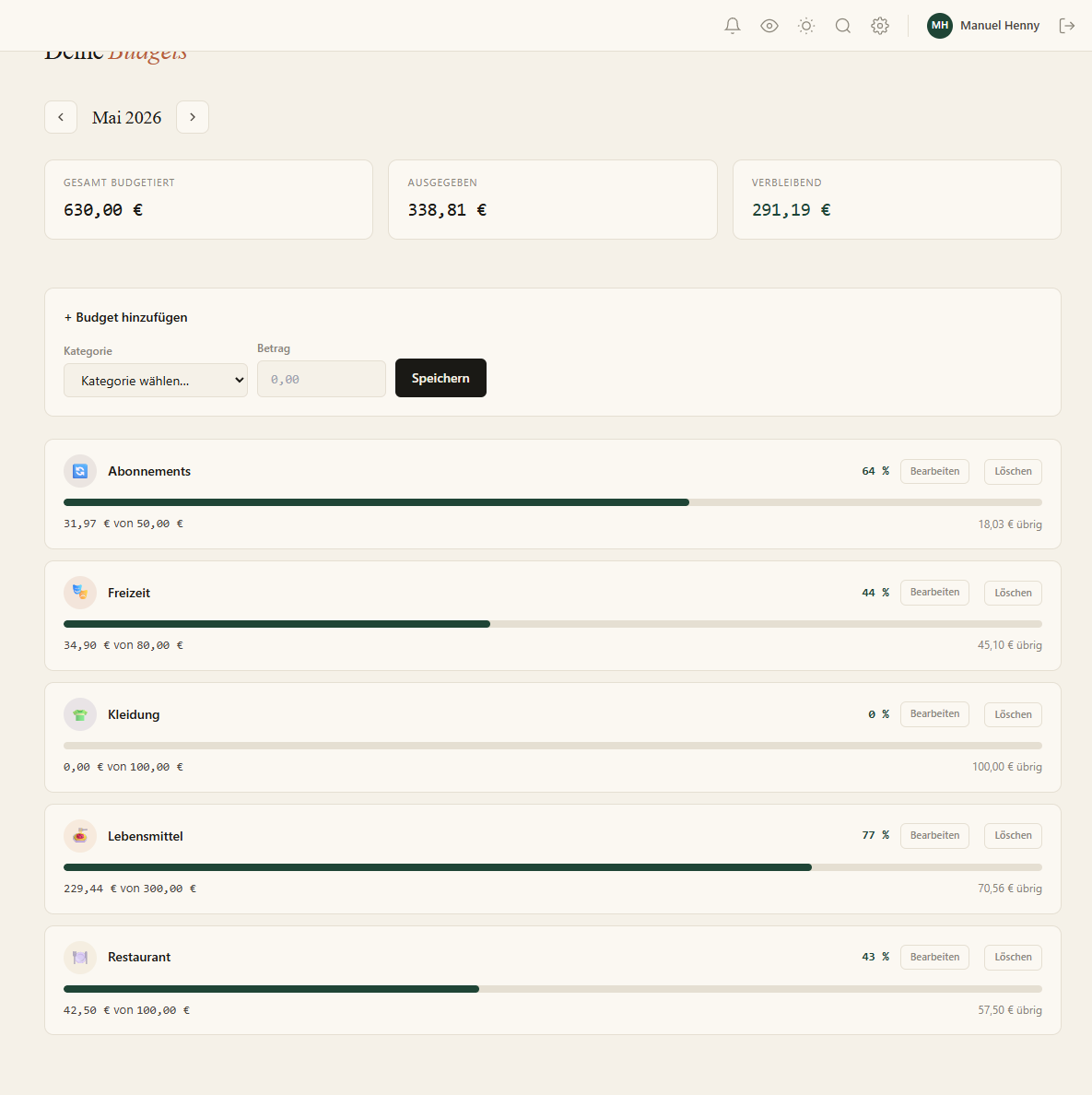Focus the Betrag amount input field
Viewport: 1092px width, 1095px height.
point(322,379)
